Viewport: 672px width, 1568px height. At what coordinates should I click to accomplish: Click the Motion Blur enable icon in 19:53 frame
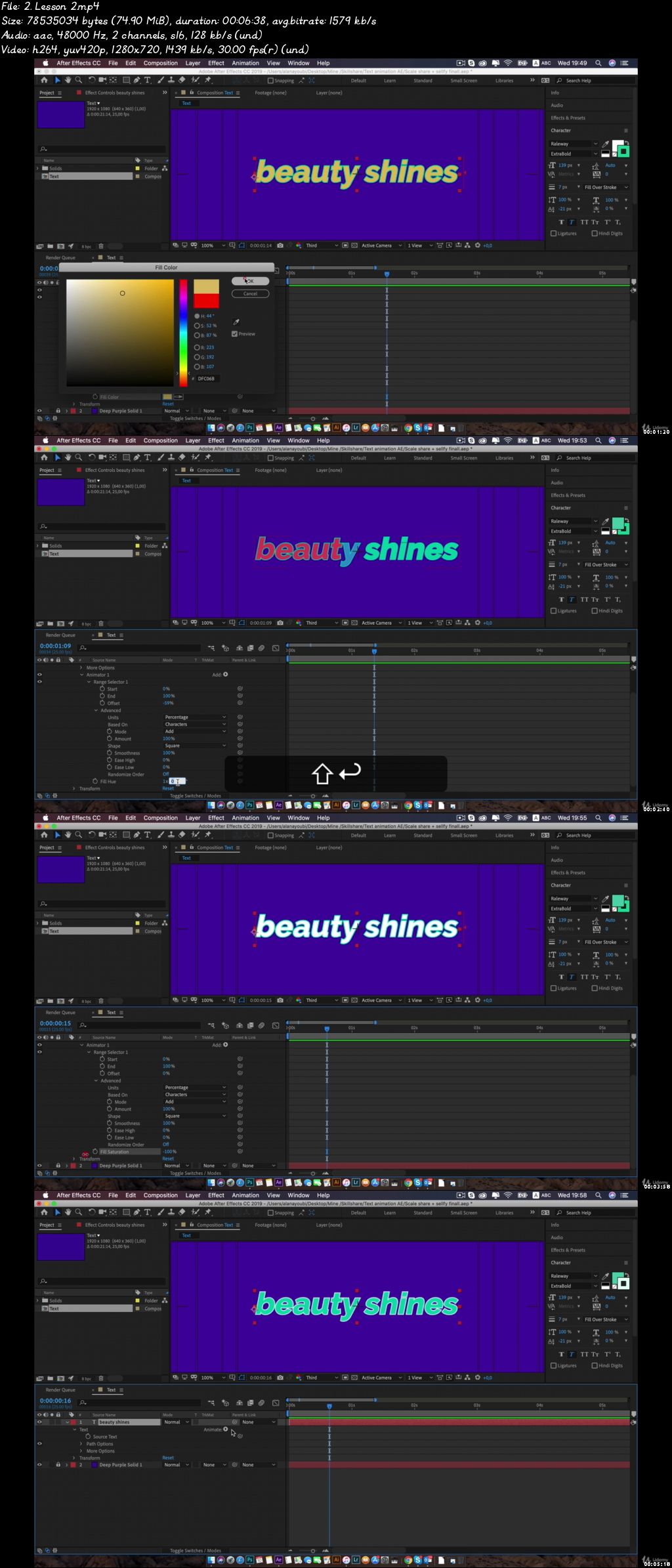[x=261, y=648]
